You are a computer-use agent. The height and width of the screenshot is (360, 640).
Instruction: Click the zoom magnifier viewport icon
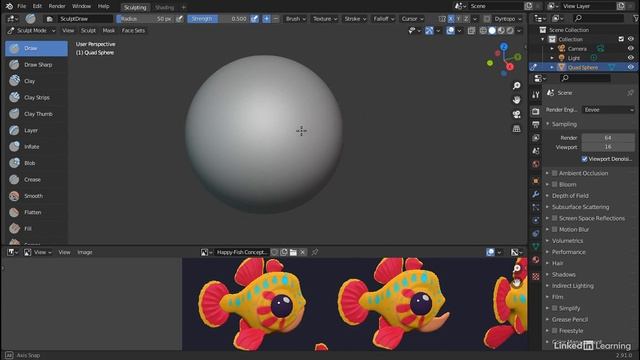(517, 85)
